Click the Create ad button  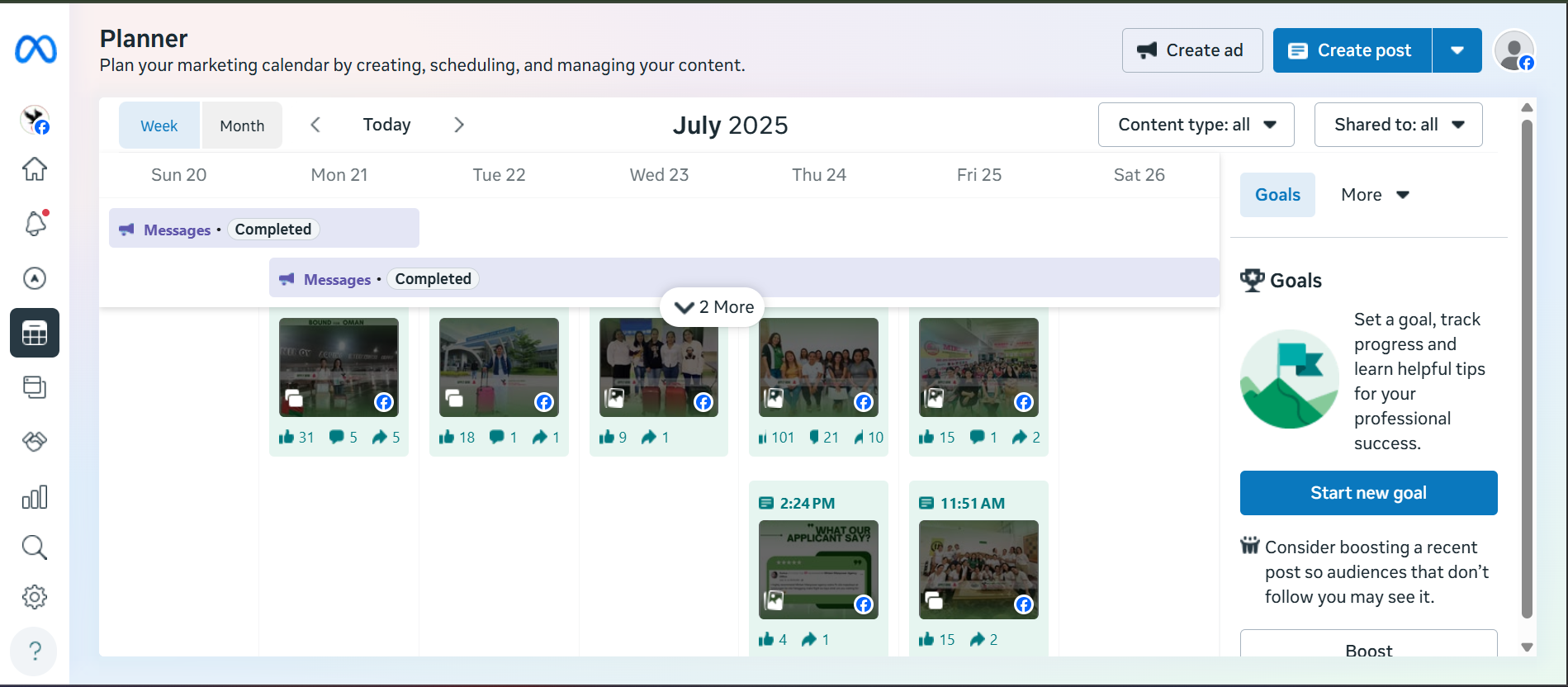1191,50
